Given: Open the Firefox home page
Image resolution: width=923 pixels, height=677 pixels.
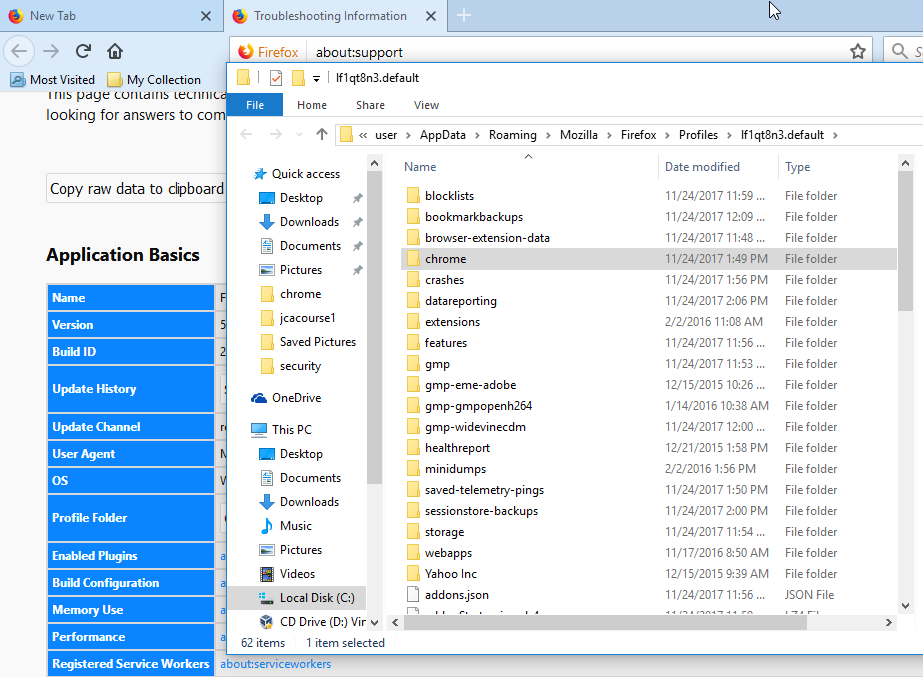Looking at the screenshot, I should pos(115,51).
